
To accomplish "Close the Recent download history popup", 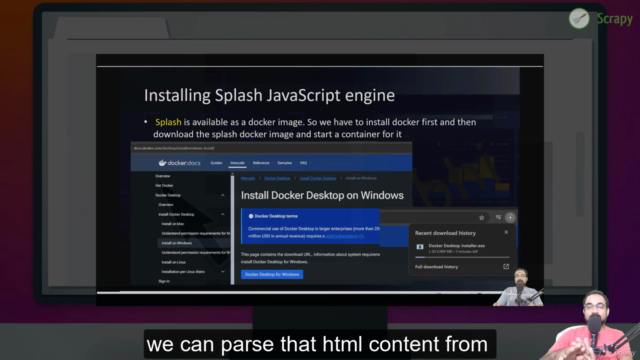I will tap(506, 232).
